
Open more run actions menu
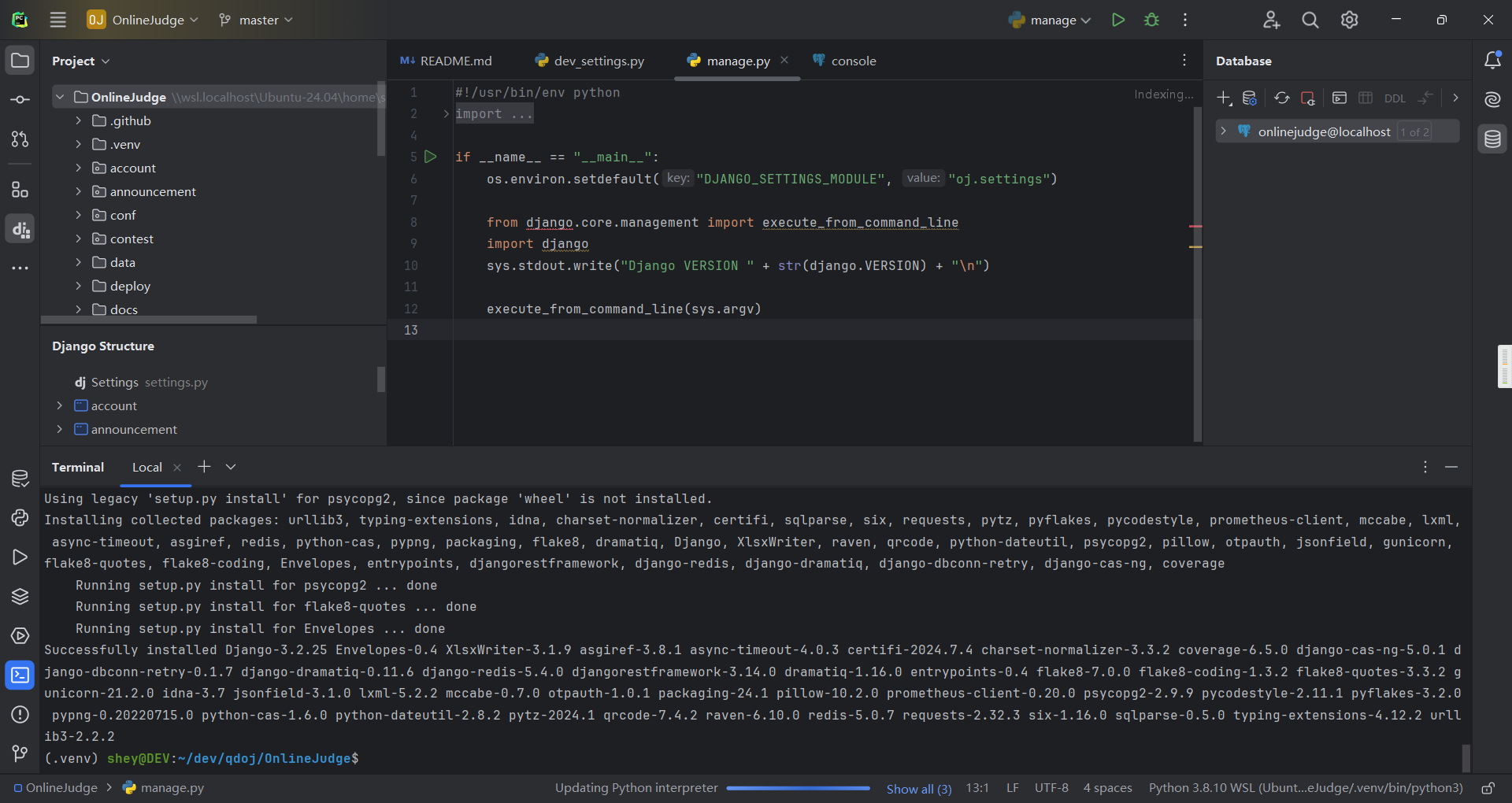coord(1185,20)
